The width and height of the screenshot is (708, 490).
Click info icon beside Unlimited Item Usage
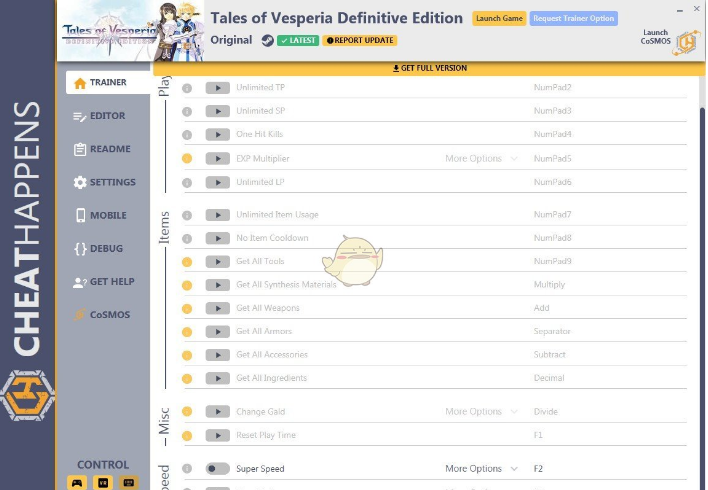click(x=187, y=215)
